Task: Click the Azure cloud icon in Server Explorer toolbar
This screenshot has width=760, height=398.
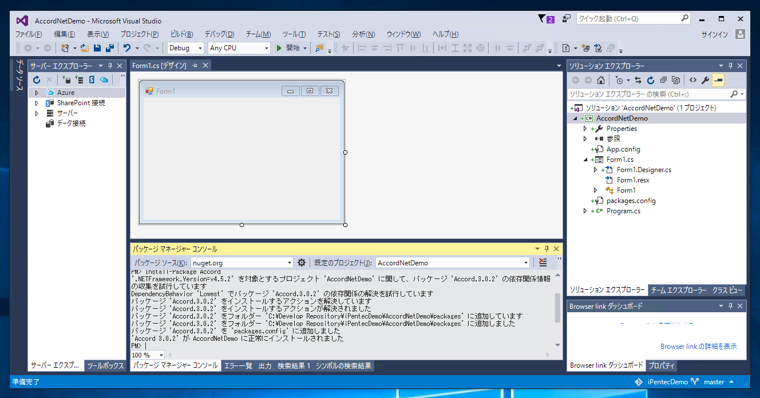Action: [104, 80]
